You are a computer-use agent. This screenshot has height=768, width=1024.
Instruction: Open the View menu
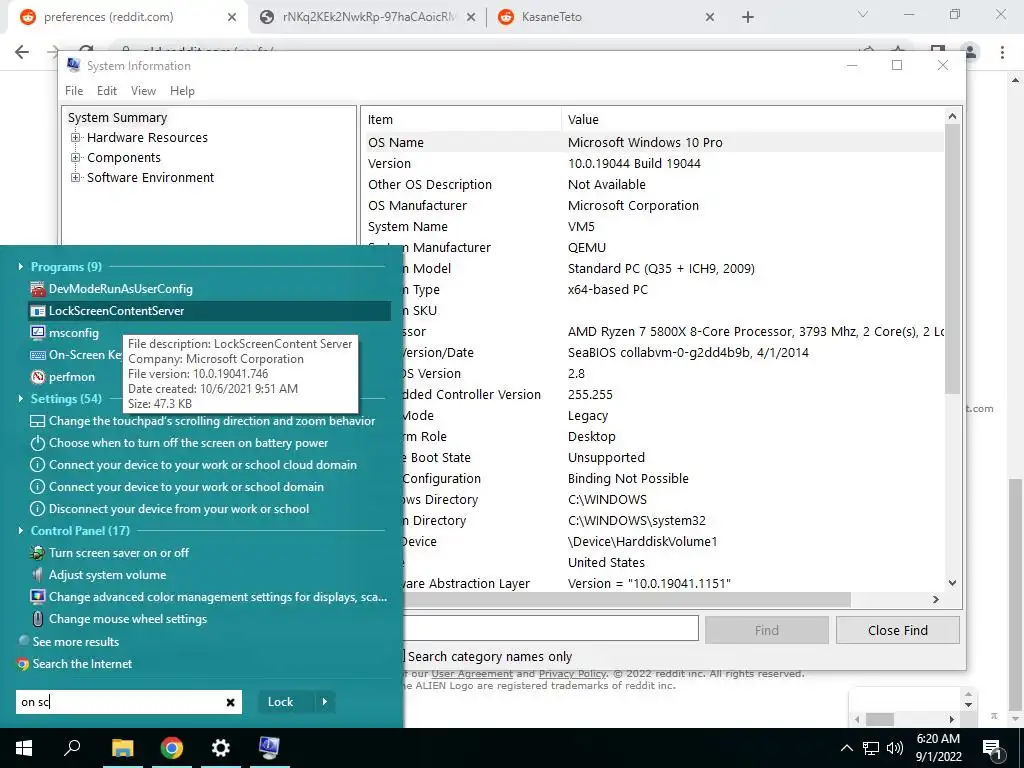[x=143, y=91]
